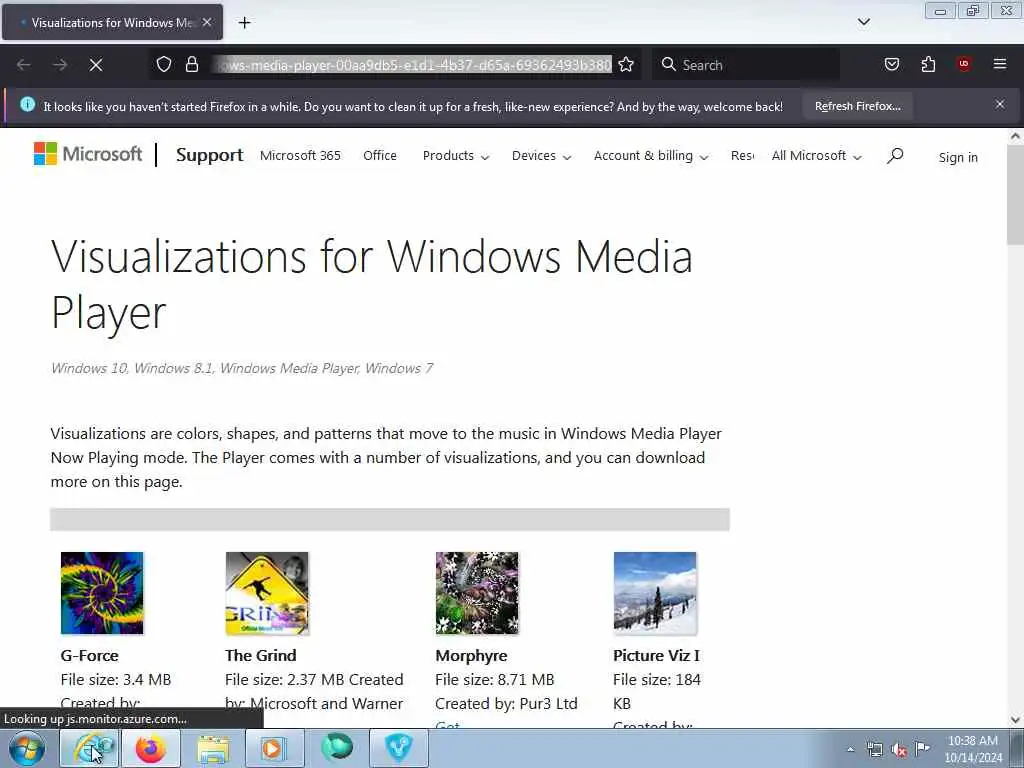View site security padlock info
The height and width of the screenshot is (768, 1024).
pyautogui.click(x=192, y=64)
